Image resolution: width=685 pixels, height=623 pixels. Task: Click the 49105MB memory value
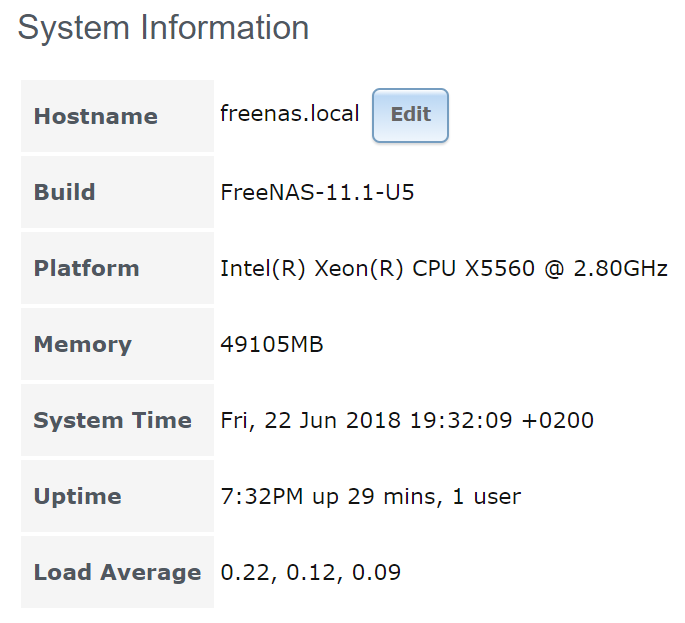(271, 344)
